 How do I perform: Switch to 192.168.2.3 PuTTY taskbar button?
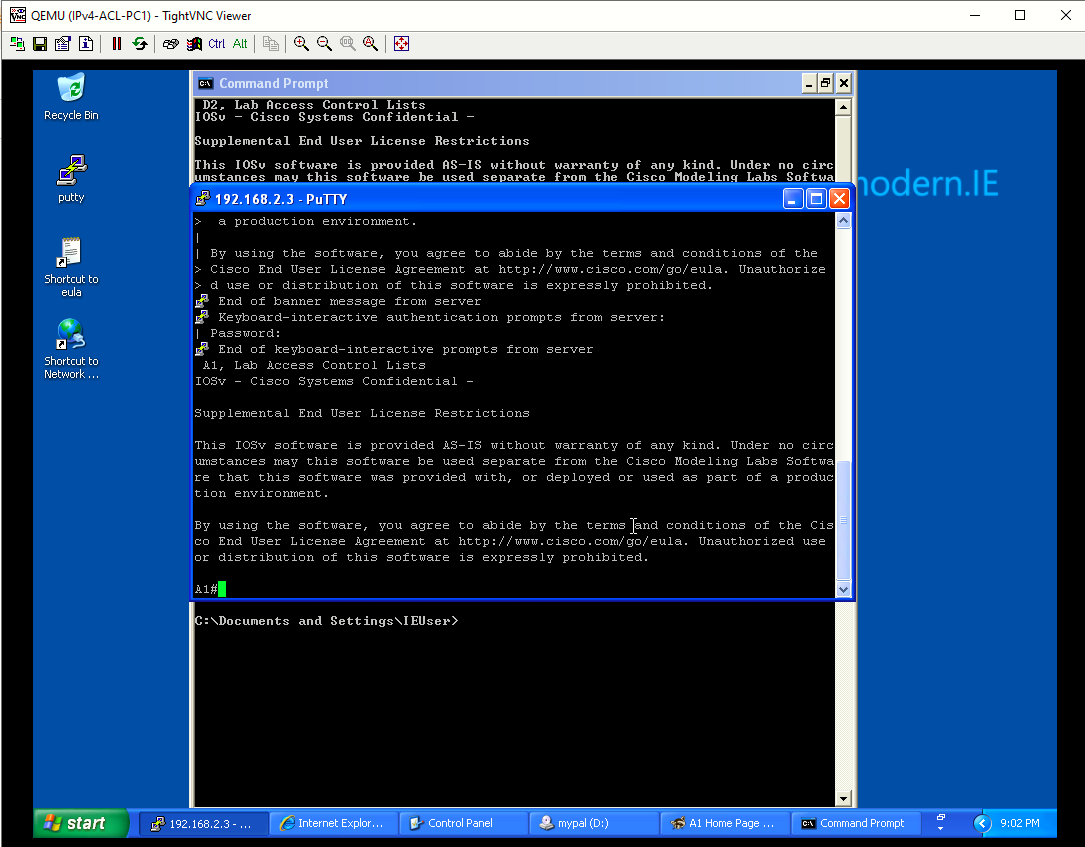(203, 823)
